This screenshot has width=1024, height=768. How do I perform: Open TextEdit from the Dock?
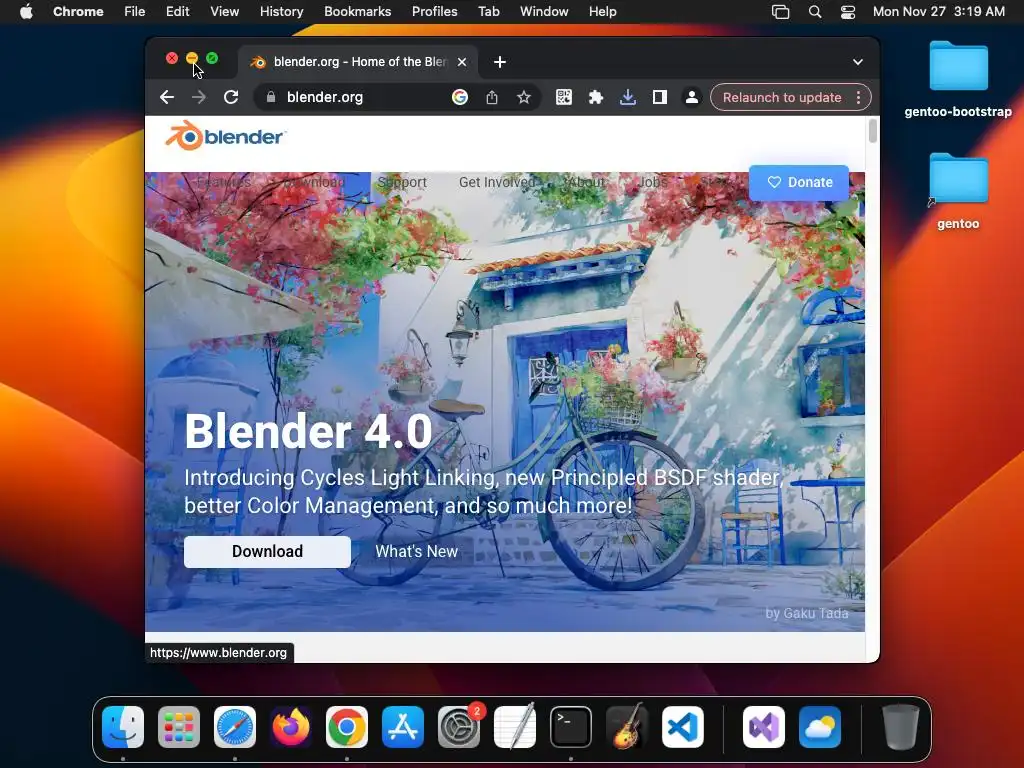515,727
